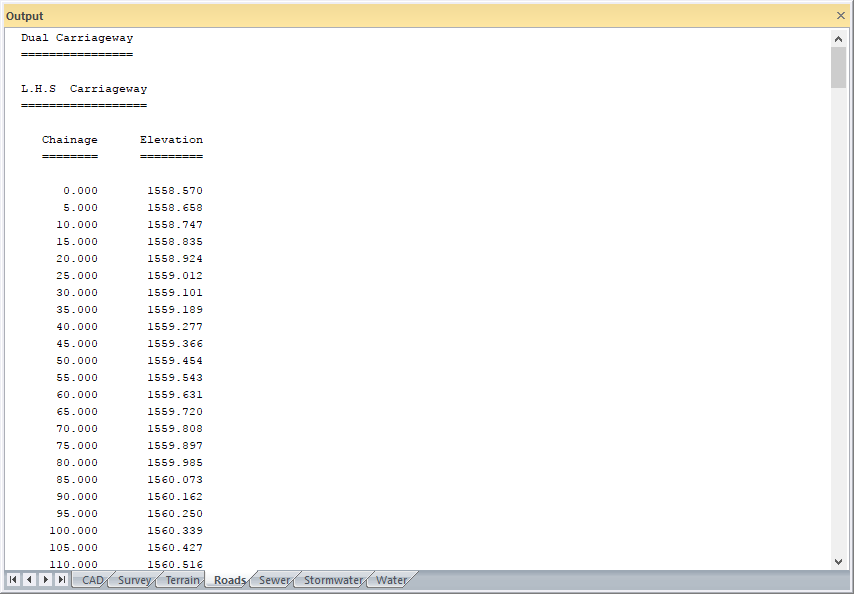Go to the previous output tab
This screenshot has width=854, height=594.
click(x=29, y=580)
